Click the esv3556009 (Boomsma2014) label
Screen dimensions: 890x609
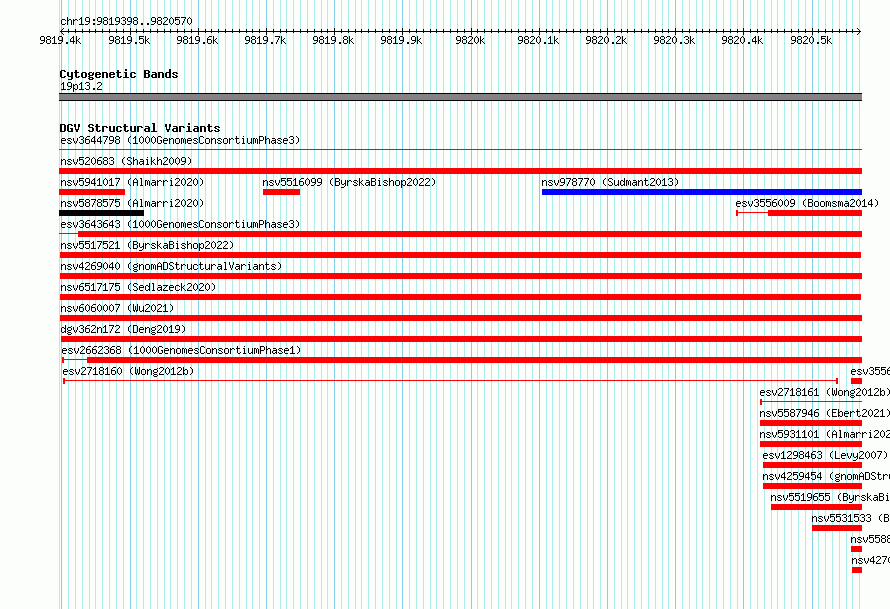tap(807, 203)
